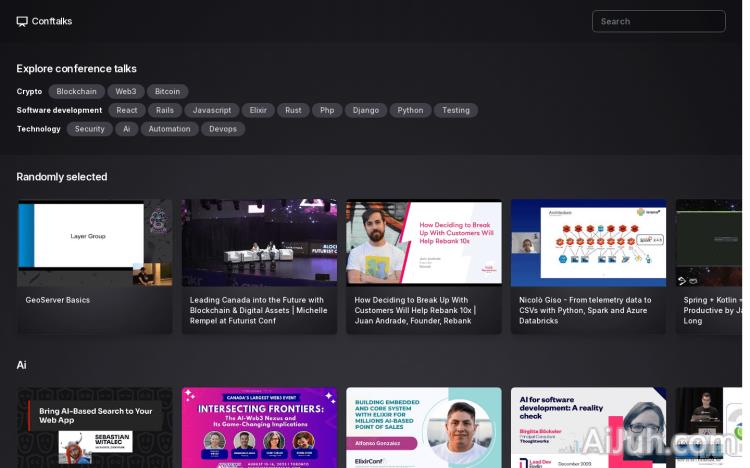The image size is (750, 468).
Task: Filter talks by Bitcoin tag
Action: [x=167, y=91]
